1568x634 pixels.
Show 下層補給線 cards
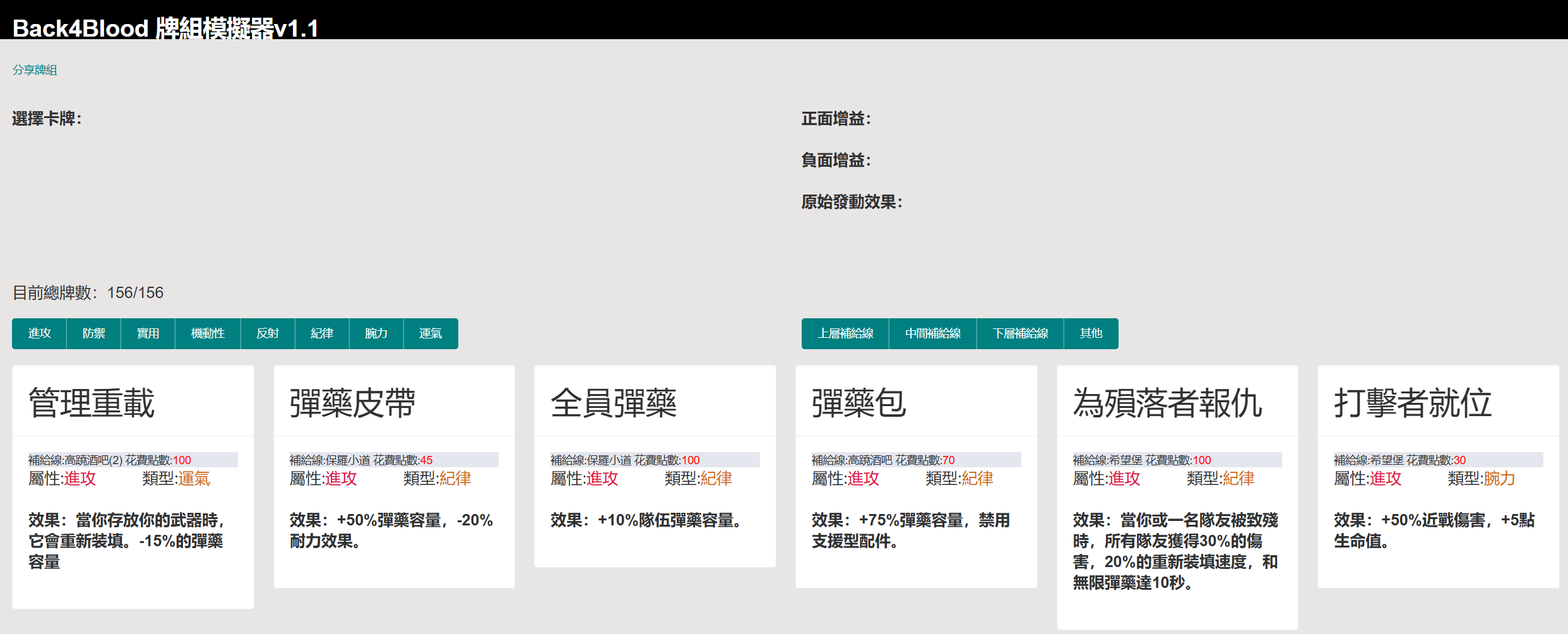point(1020,333)
